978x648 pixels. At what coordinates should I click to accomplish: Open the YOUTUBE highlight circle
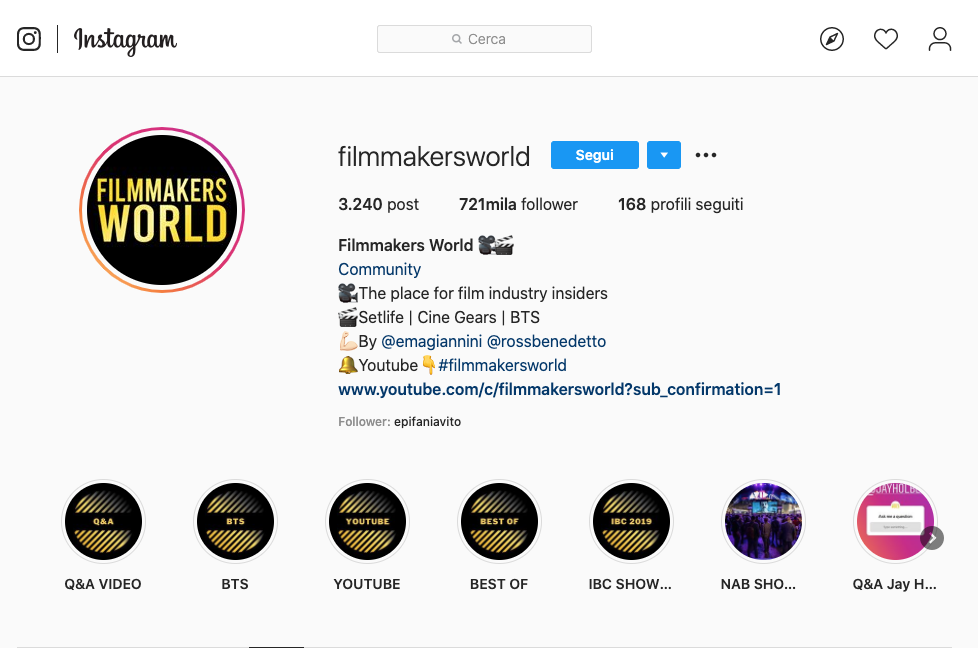pyautogui.click(x=367, y=521)
